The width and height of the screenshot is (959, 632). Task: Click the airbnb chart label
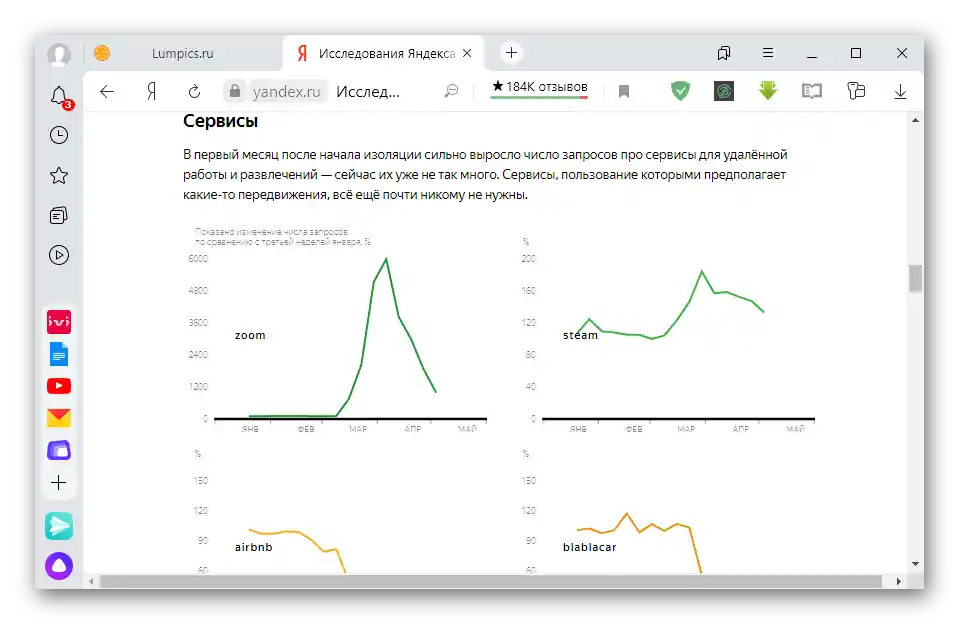click(x=254, y=547)
